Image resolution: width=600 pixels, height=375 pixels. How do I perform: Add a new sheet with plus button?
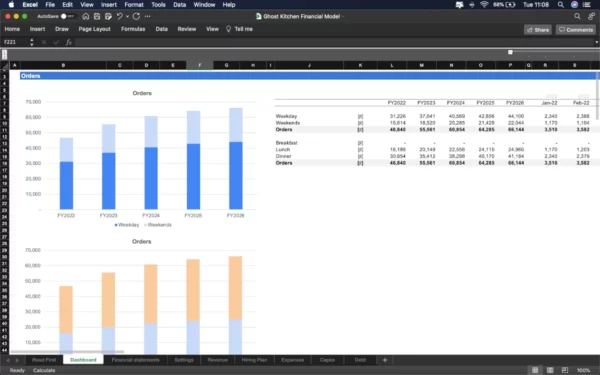coord(385,360)
